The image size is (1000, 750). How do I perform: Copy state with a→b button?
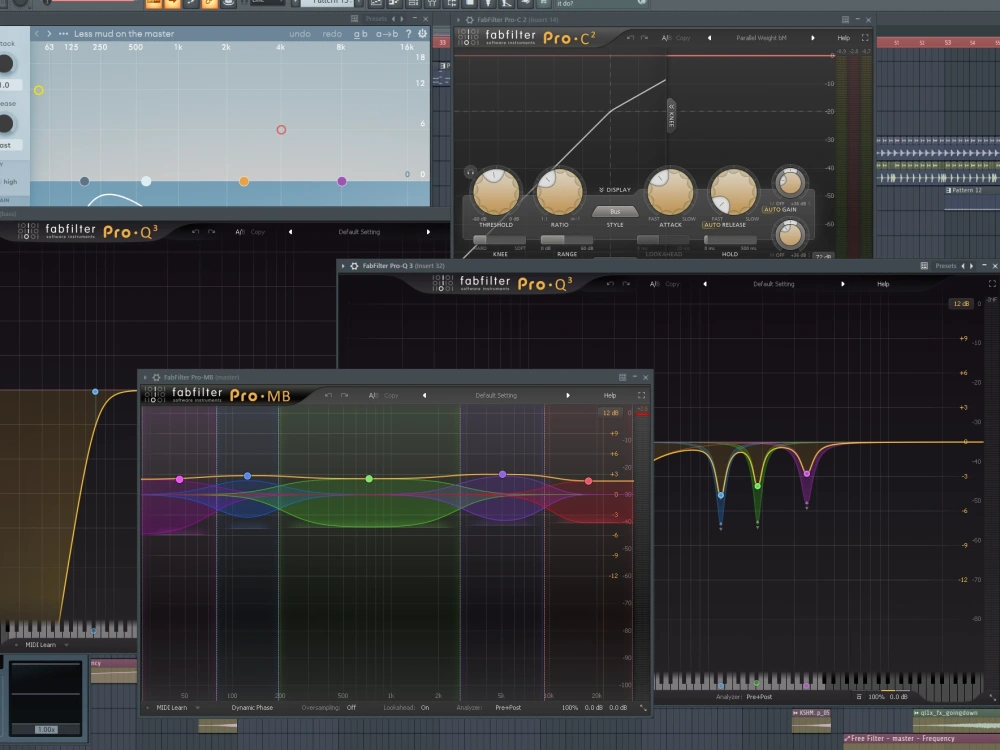(x=386, y=34)
